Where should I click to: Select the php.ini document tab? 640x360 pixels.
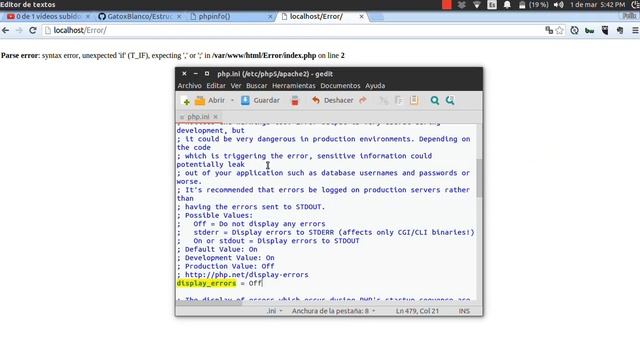[198, 117]
